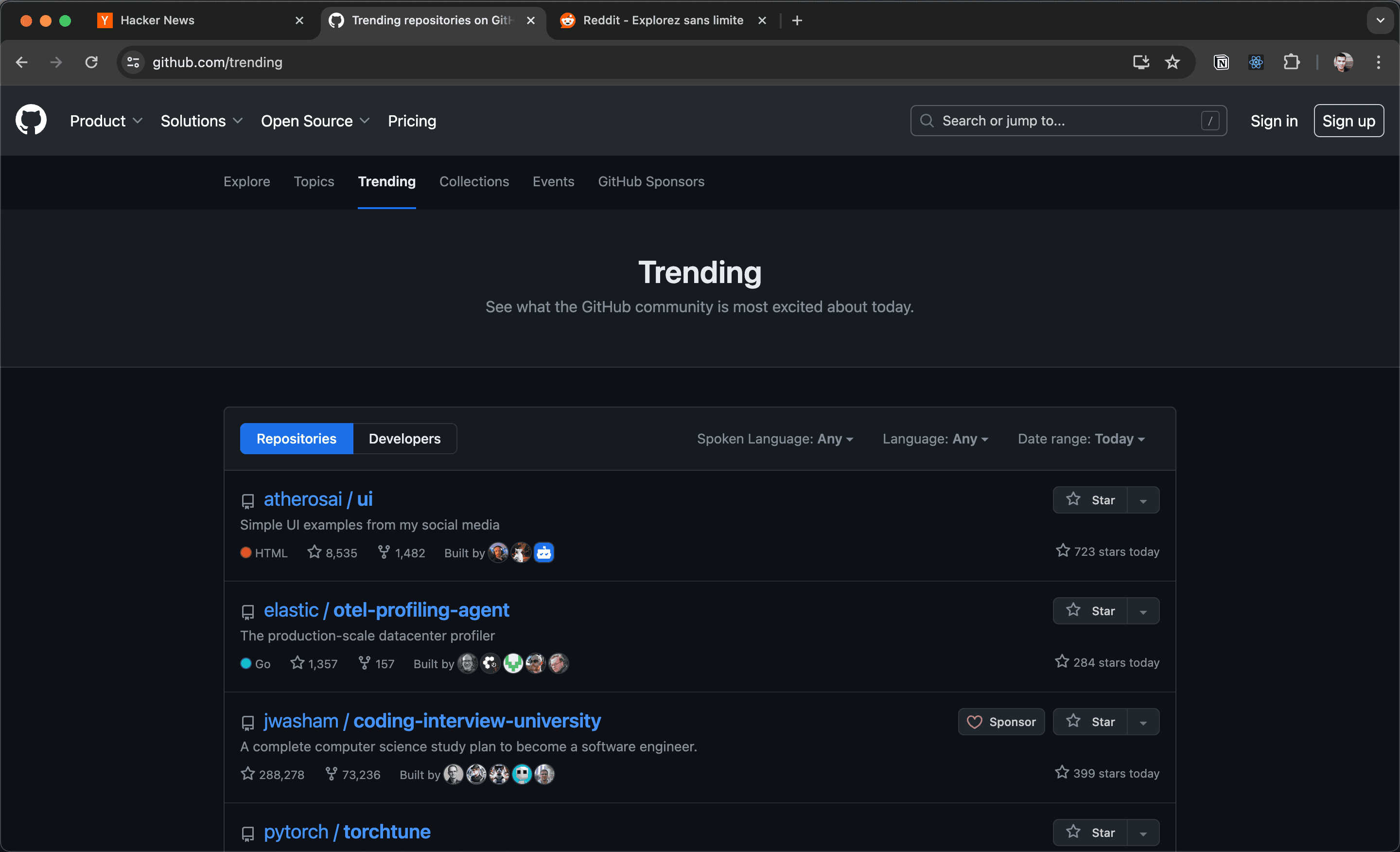Go to the GitHub Sponsors tab
Screen dimensions: 1400x852
click(651, 181)
